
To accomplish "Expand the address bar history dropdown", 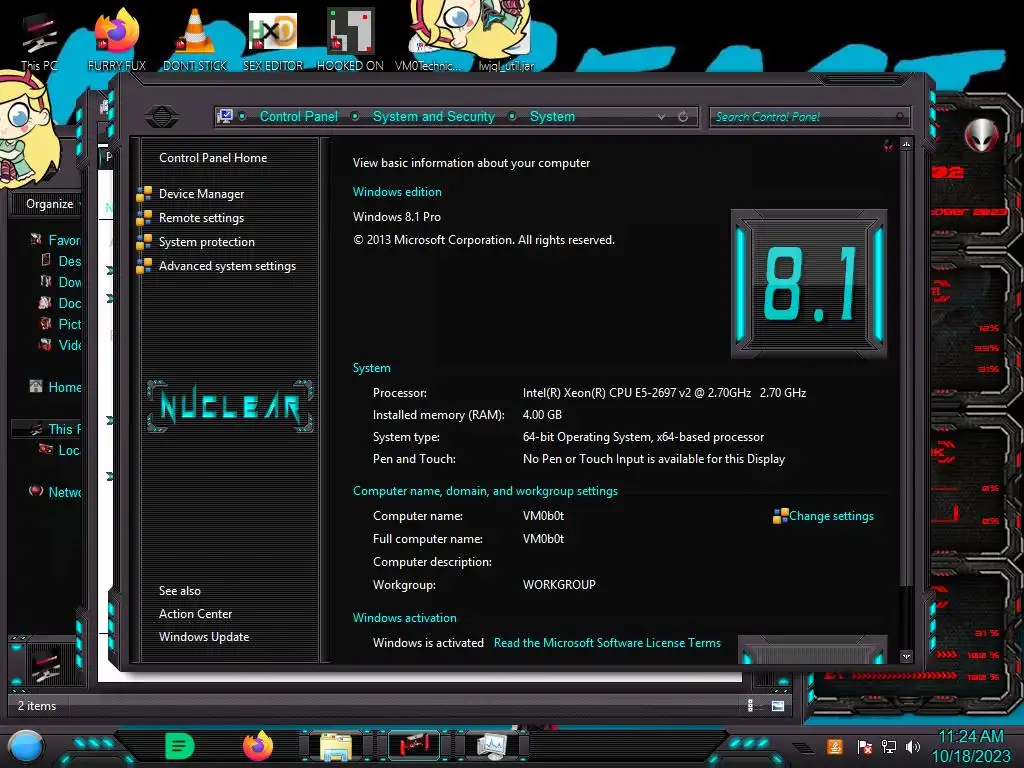I will click(662, 117).
